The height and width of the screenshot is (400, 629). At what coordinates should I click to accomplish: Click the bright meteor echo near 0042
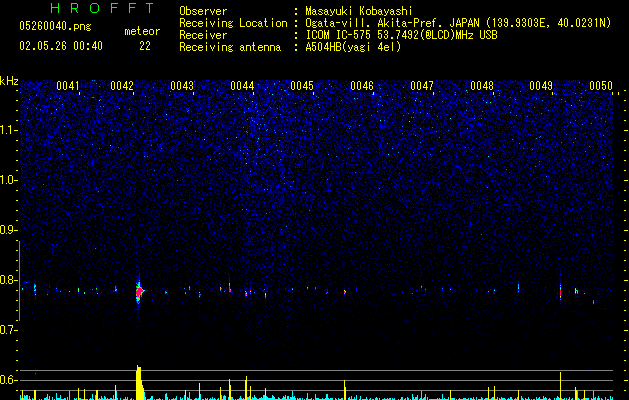pos(139,291)
